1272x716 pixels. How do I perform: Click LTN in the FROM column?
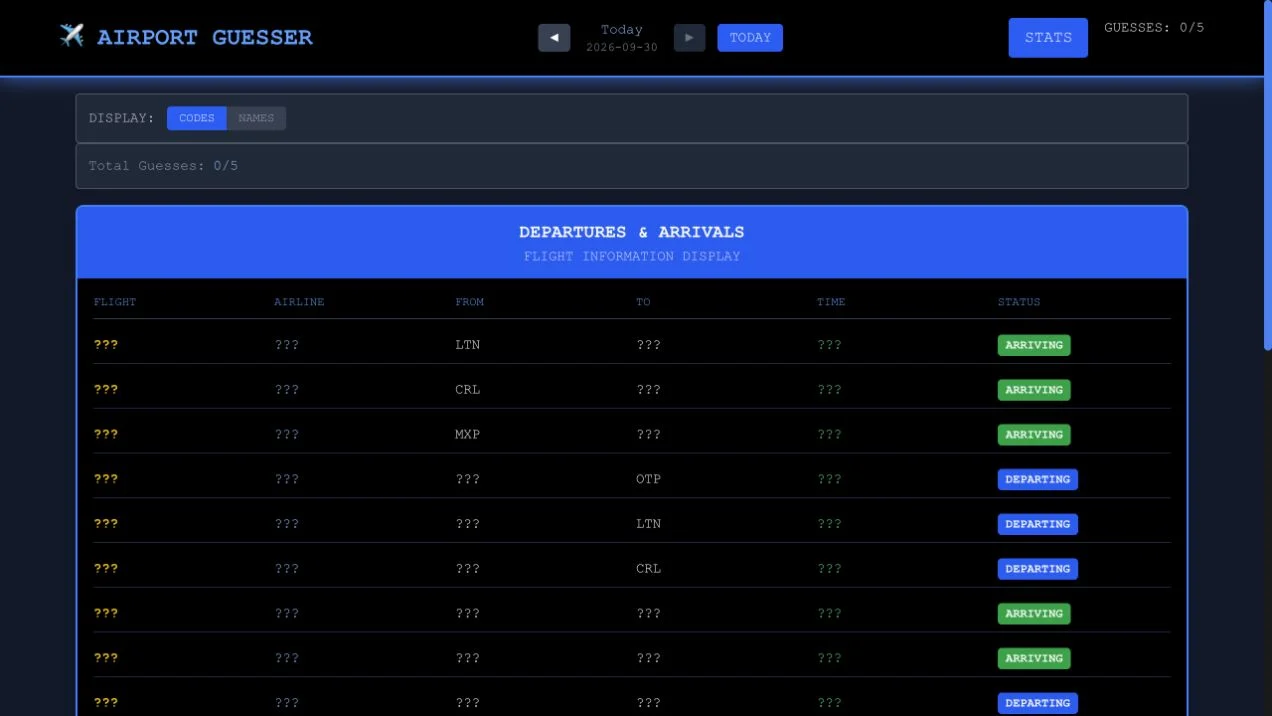[x=468, y=345]
